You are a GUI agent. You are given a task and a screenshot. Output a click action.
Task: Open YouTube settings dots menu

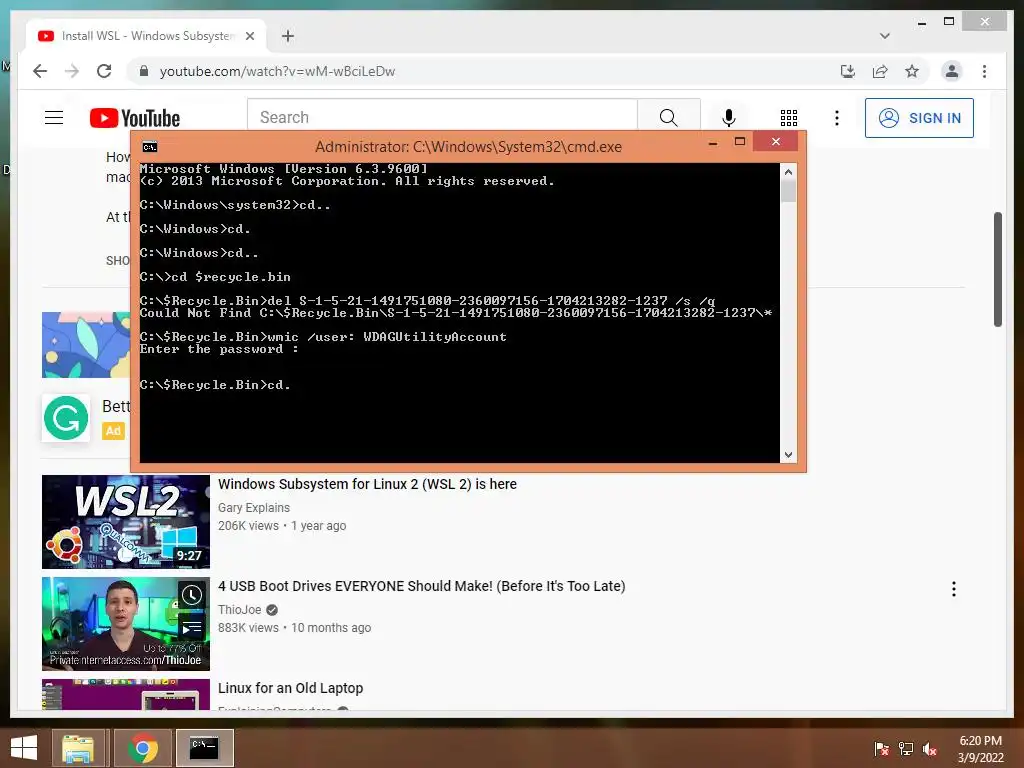(837, 118)
